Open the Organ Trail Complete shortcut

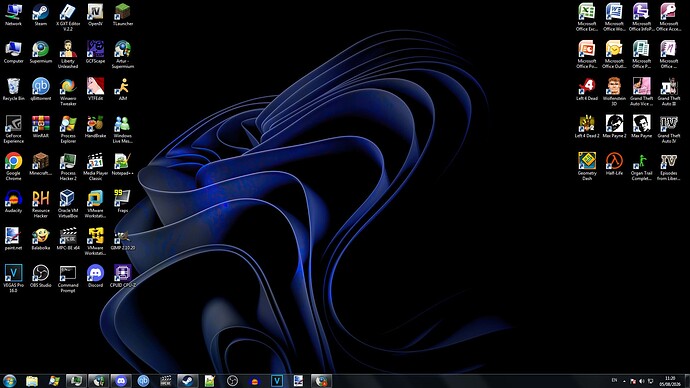point(641,167)
